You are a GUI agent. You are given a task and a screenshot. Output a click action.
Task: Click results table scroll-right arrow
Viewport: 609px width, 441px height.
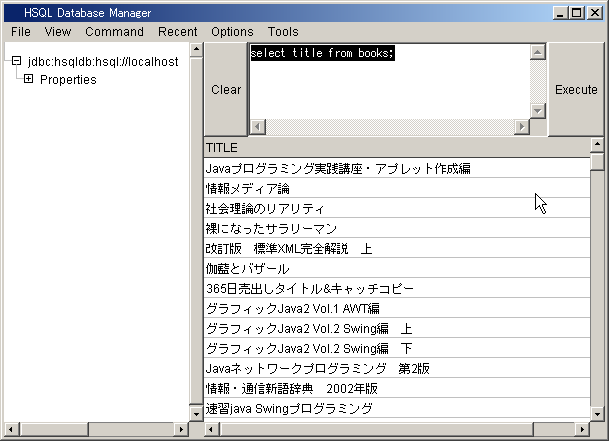coord(582,429)
